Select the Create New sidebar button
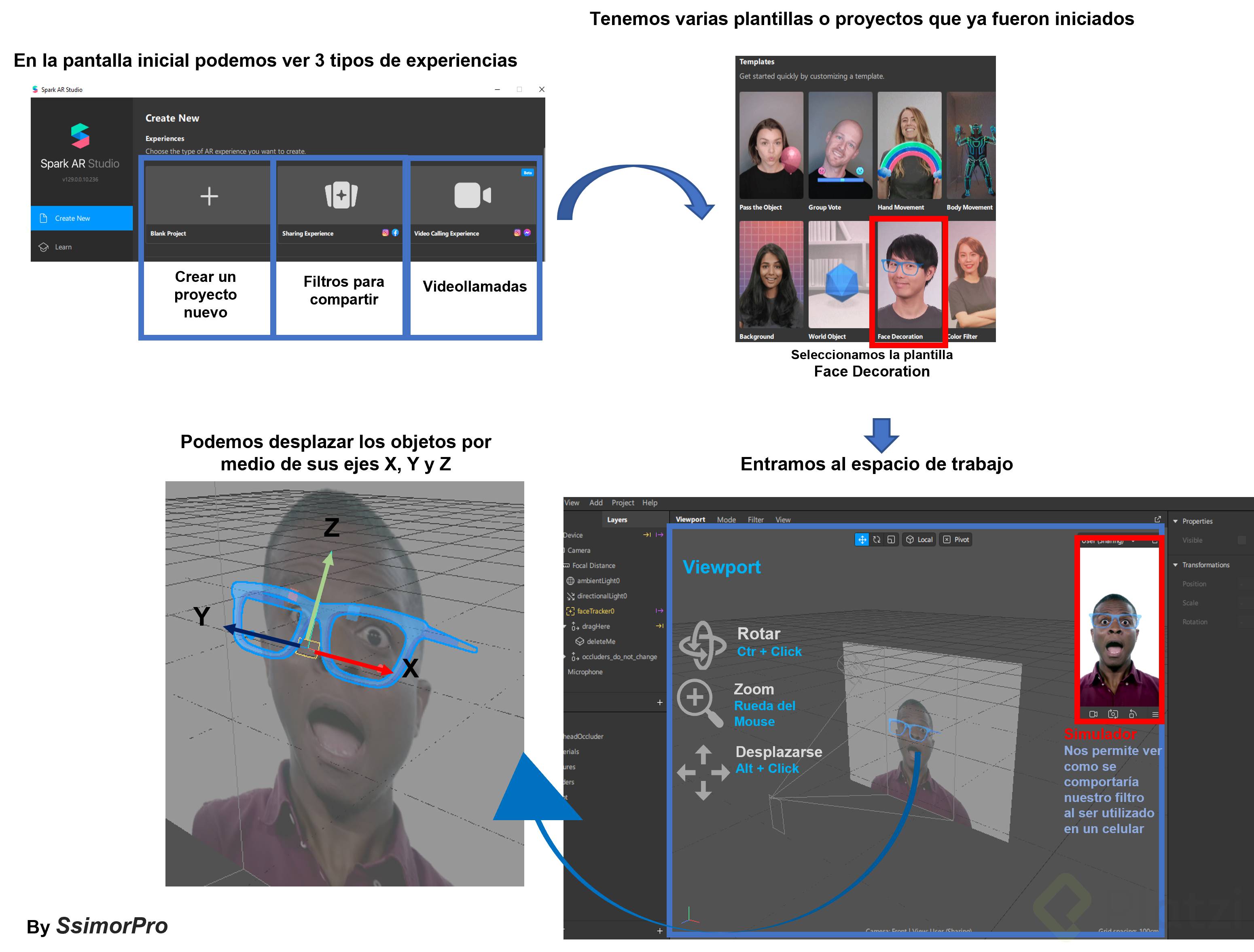 (82, 218)
